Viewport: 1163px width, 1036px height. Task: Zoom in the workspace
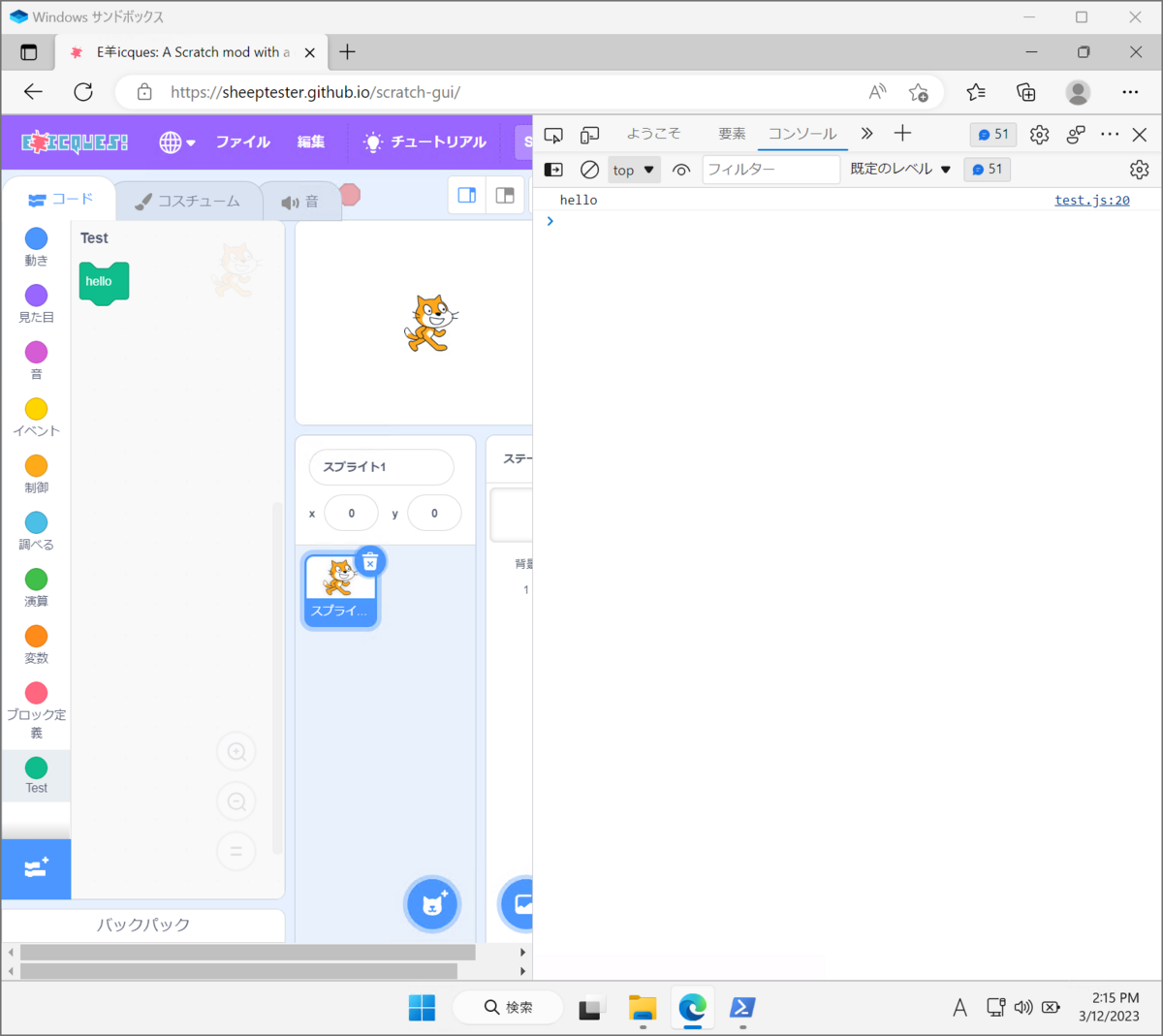point(236,751)
